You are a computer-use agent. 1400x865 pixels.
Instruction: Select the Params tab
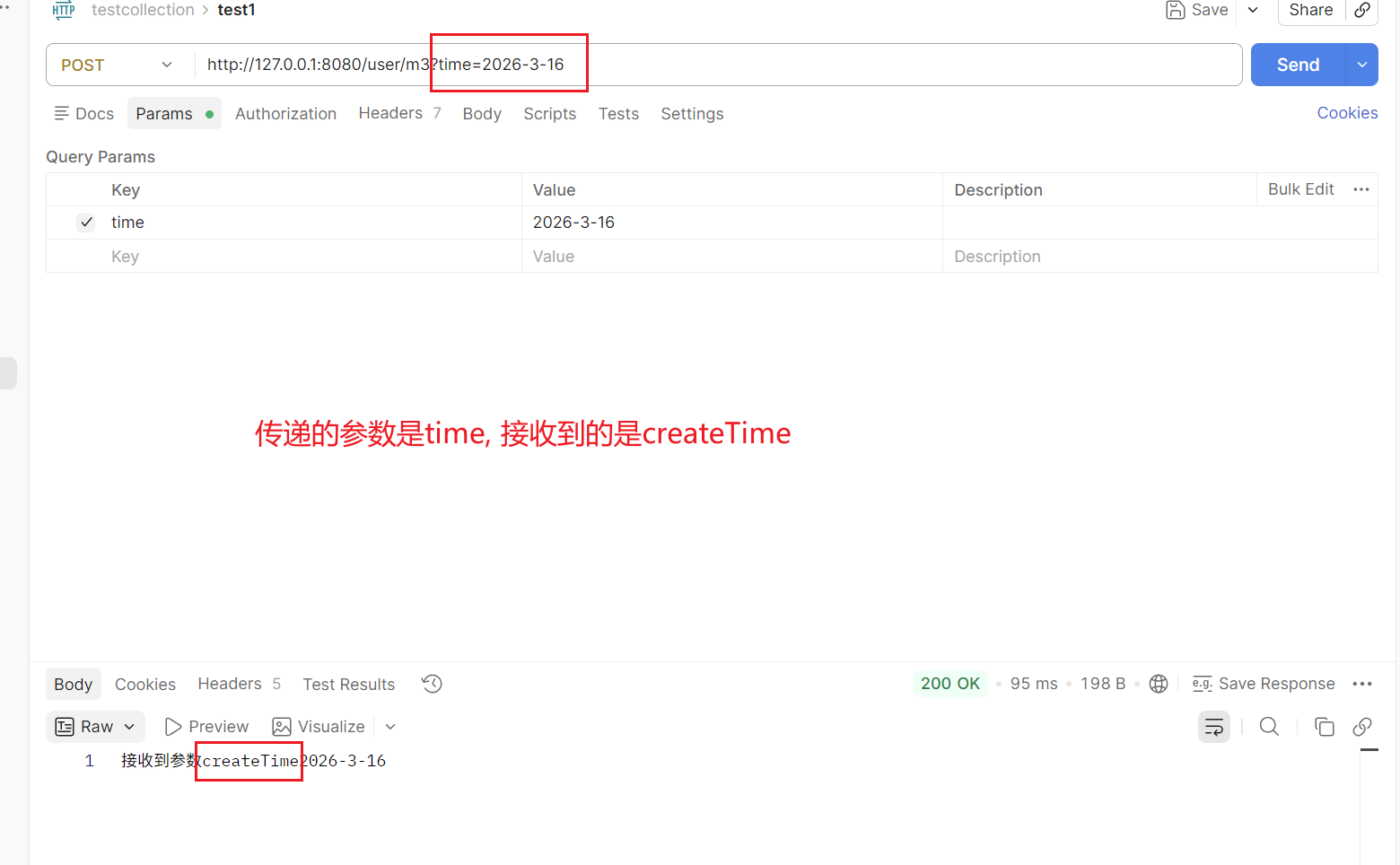[x=174, y=114]
